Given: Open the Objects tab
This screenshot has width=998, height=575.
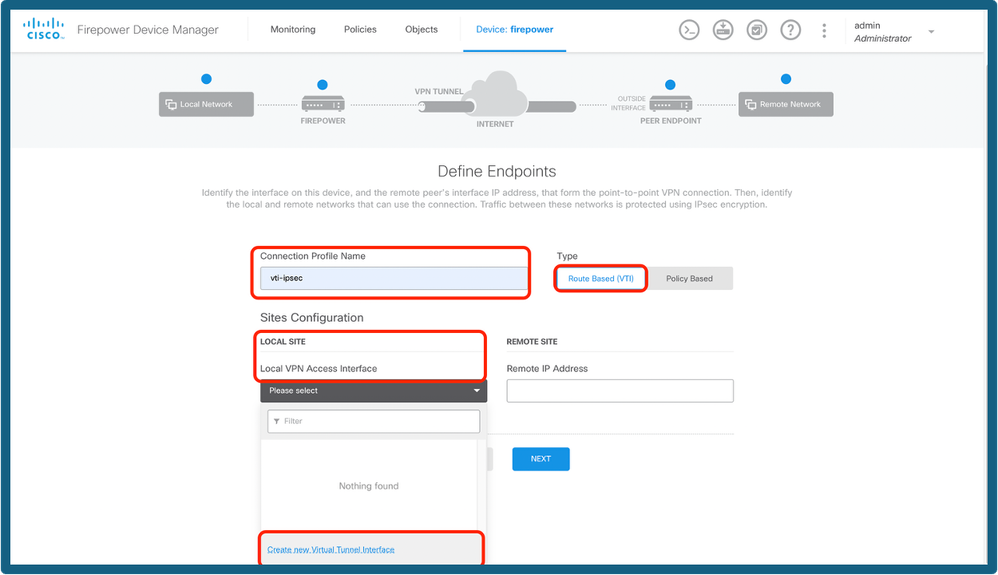Looking at the screenshot, I should [x=421, y=29].
